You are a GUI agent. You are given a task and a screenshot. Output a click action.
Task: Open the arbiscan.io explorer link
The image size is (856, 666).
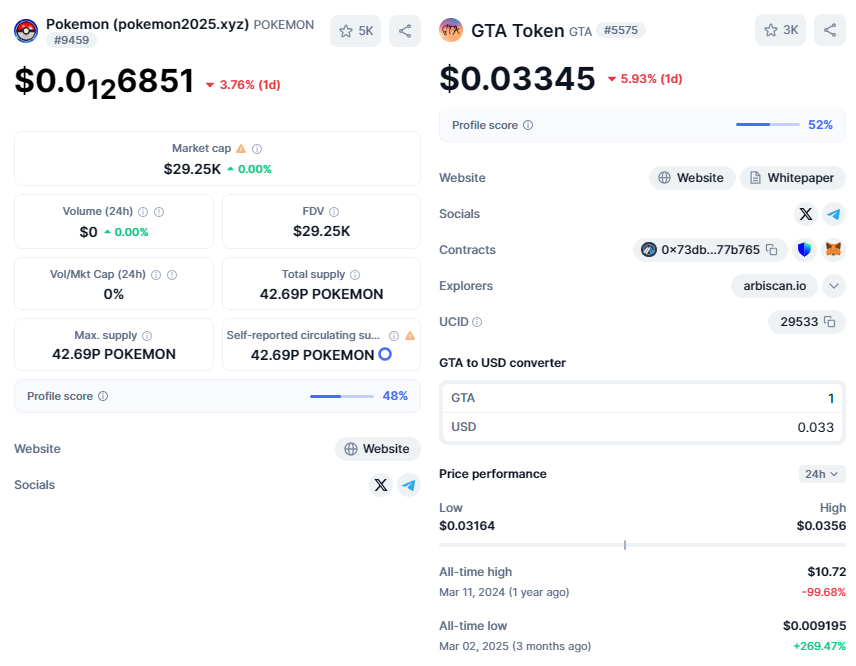[774, 286]
